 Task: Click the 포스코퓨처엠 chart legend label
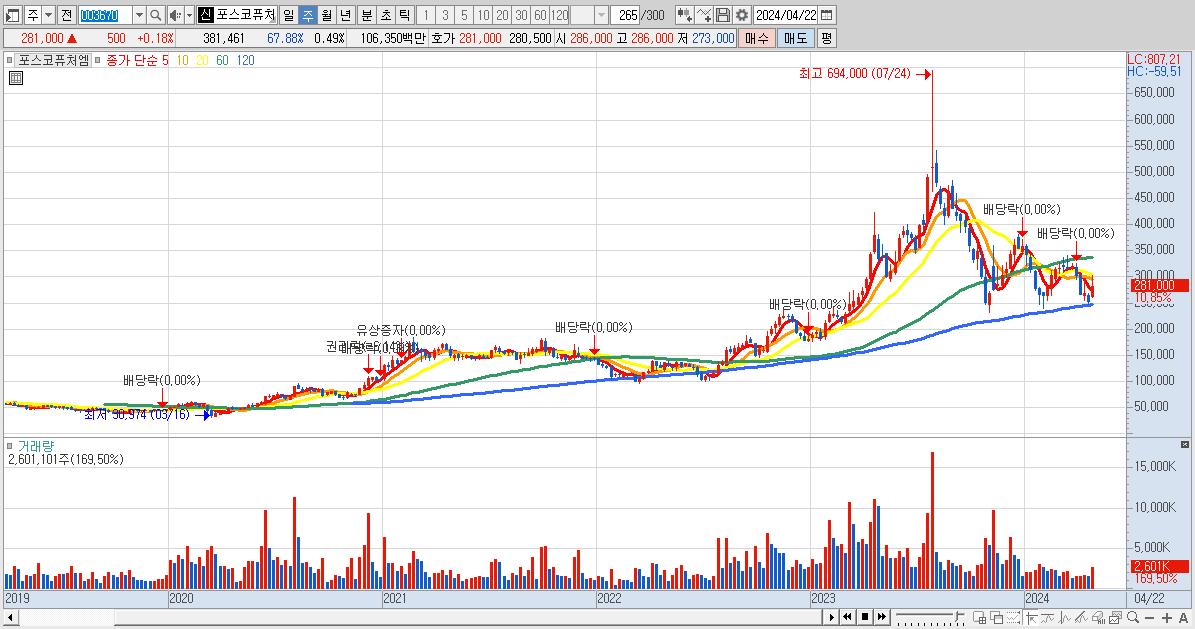click(x=53, y=60)
